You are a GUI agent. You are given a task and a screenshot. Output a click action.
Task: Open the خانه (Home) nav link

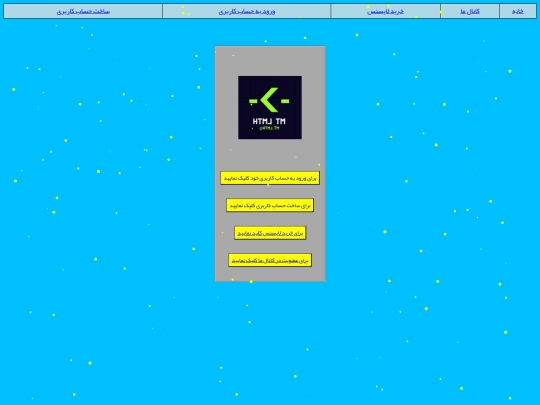coord(518,11)
